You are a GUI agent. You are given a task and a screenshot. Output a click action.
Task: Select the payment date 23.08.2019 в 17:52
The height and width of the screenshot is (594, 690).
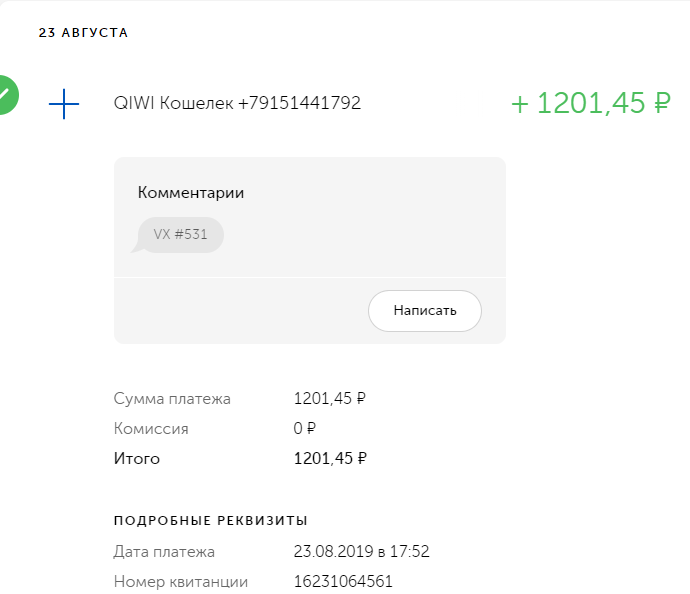[x=361, y=552]
